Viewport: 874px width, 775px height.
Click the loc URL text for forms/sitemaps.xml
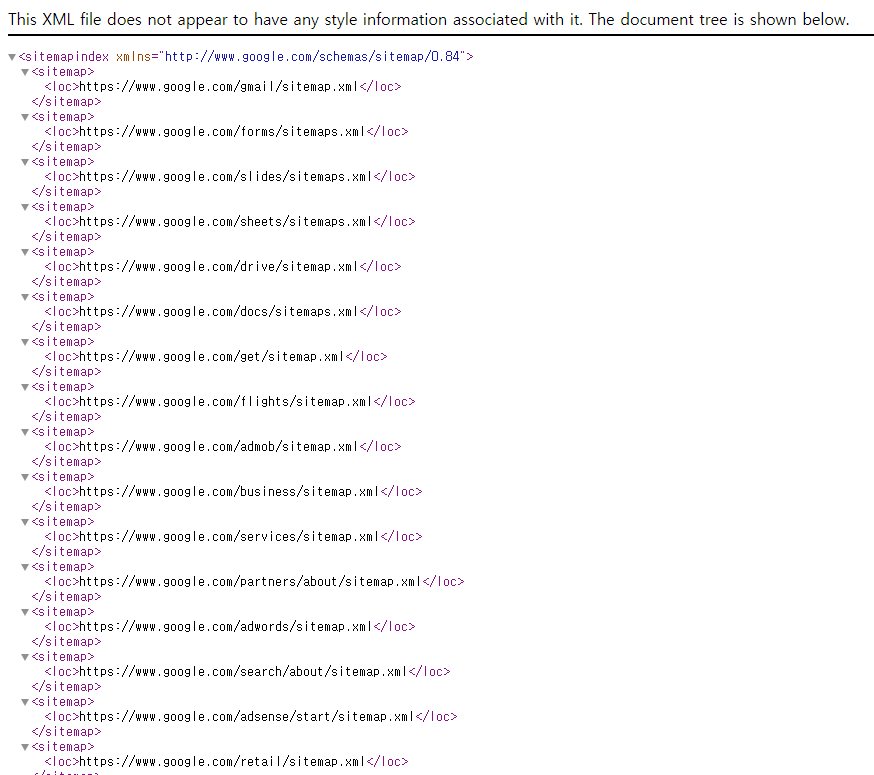222,132
